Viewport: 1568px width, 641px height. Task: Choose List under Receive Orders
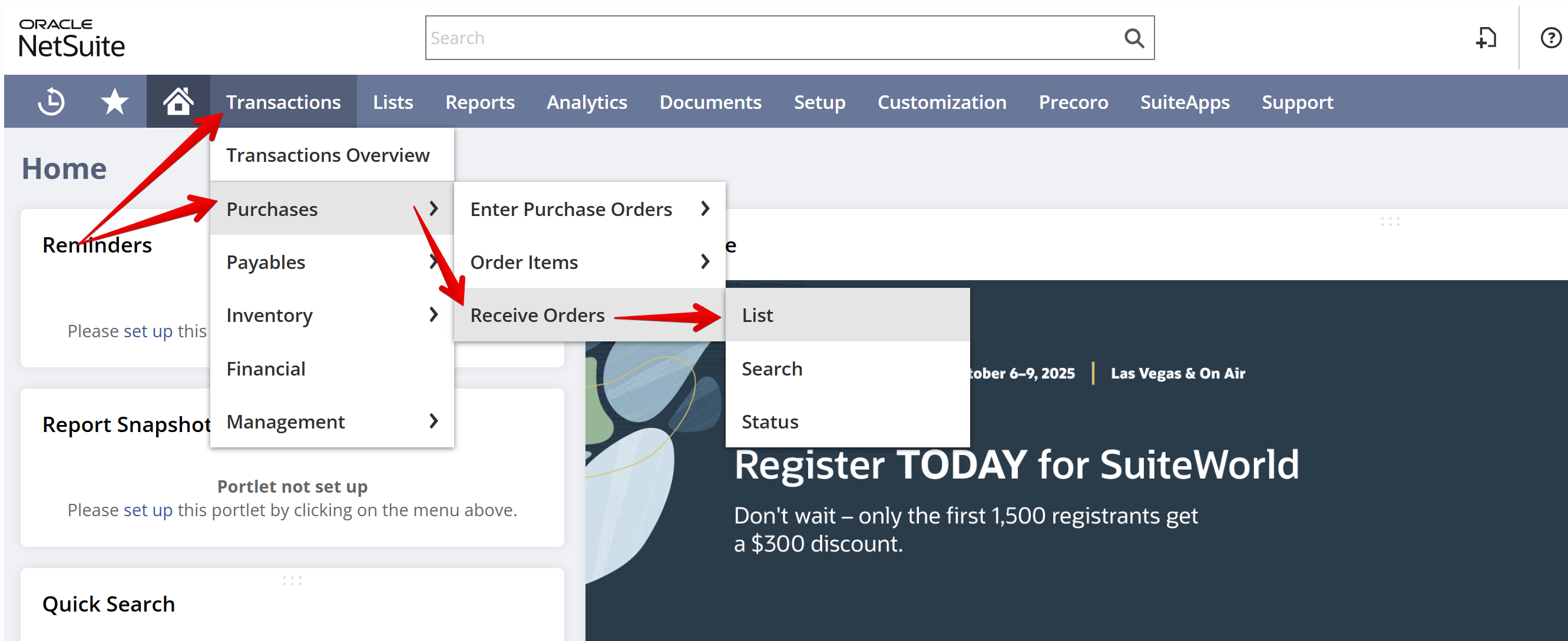[x=847, y=315]
